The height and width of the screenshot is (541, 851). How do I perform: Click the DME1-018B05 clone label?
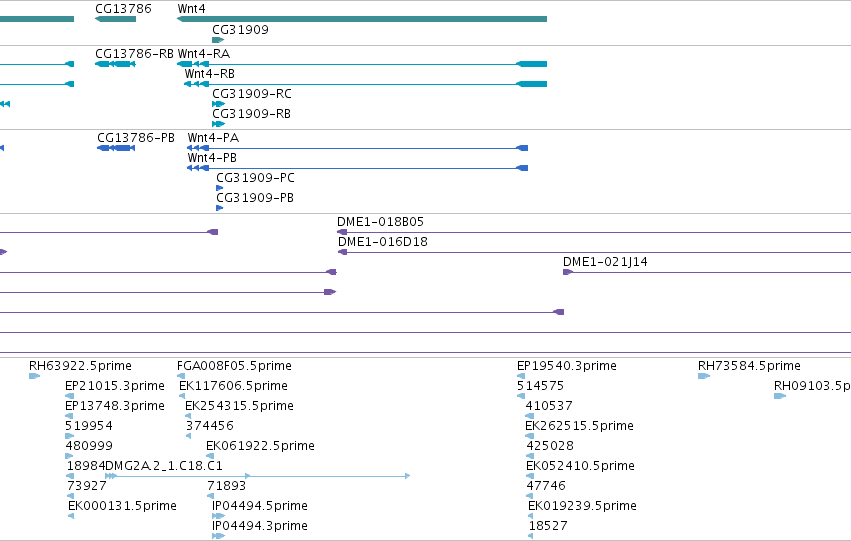(380, 222)
